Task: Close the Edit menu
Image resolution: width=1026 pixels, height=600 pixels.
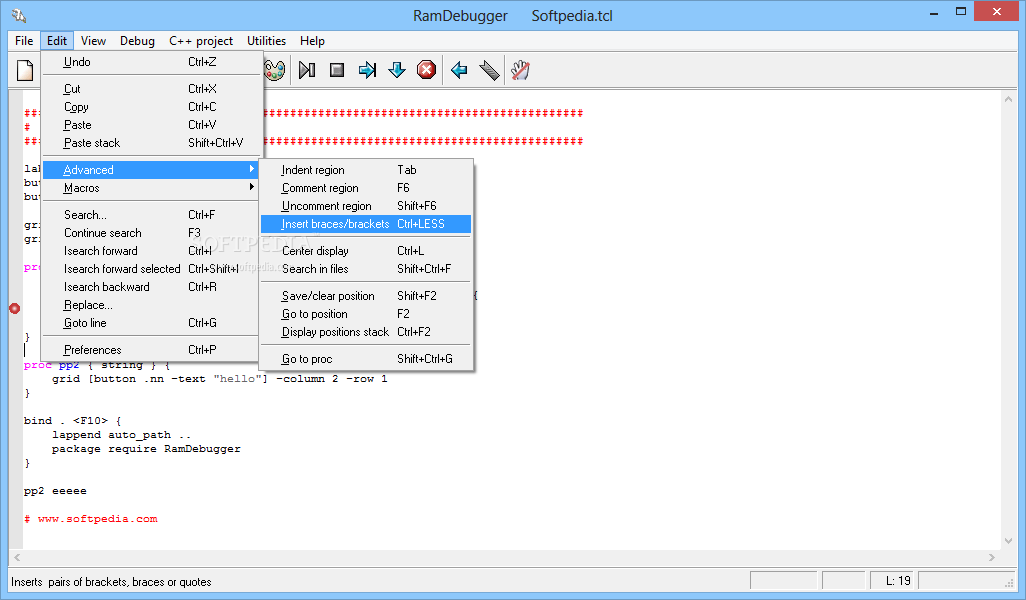Action: pyautogui.click(x=57, y=41)
